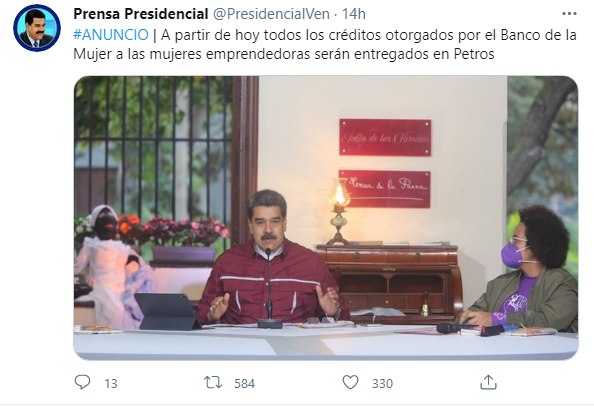Viewport: 594px width, 407px height.
Task: Open the reply speech bubble icon
Action: [x=82, y=382]
